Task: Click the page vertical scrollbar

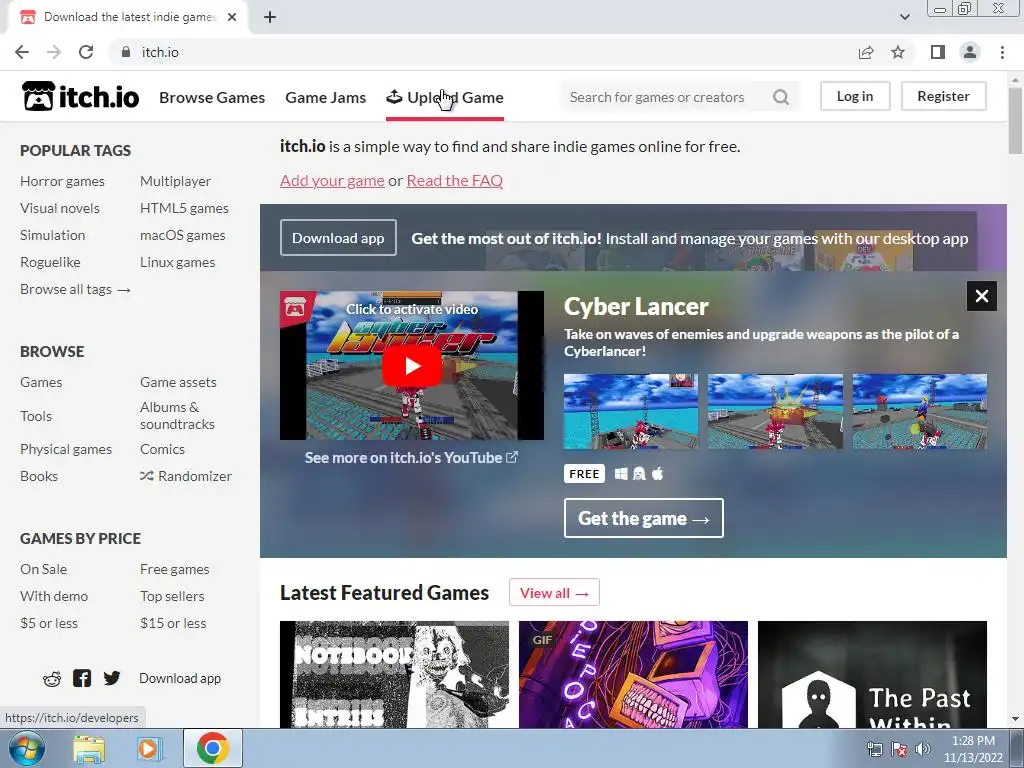Action: 1015,121
